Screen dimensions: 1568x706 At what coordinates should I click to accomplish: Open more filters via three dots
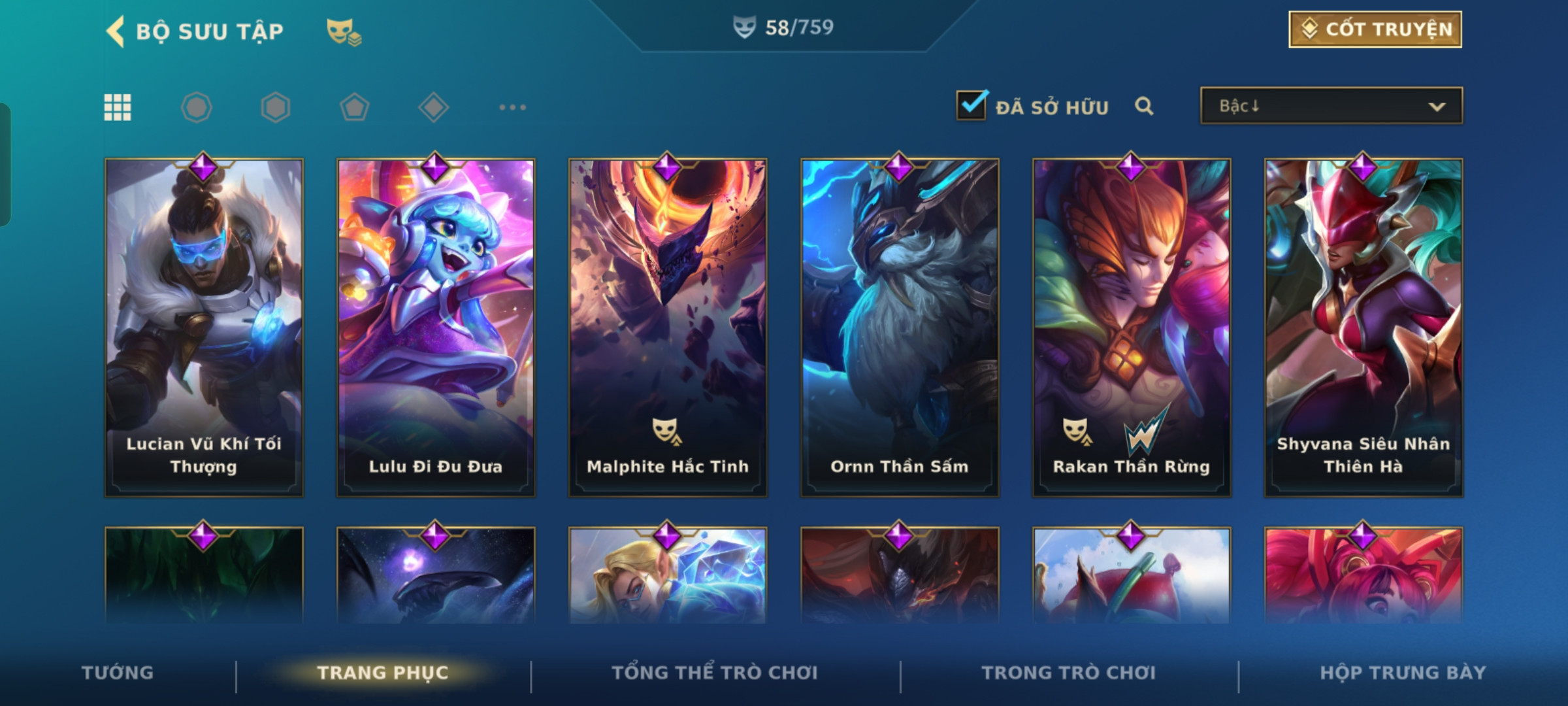tap(513, 107)
